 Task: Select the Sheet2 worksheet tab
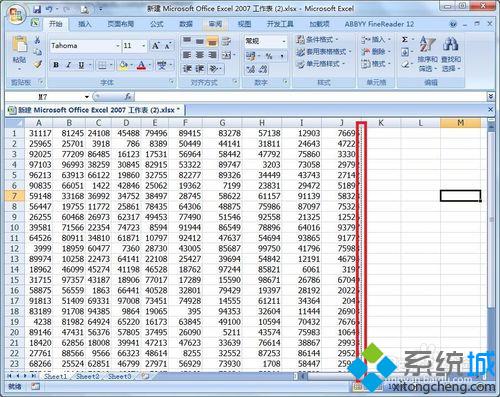point(87,376)
